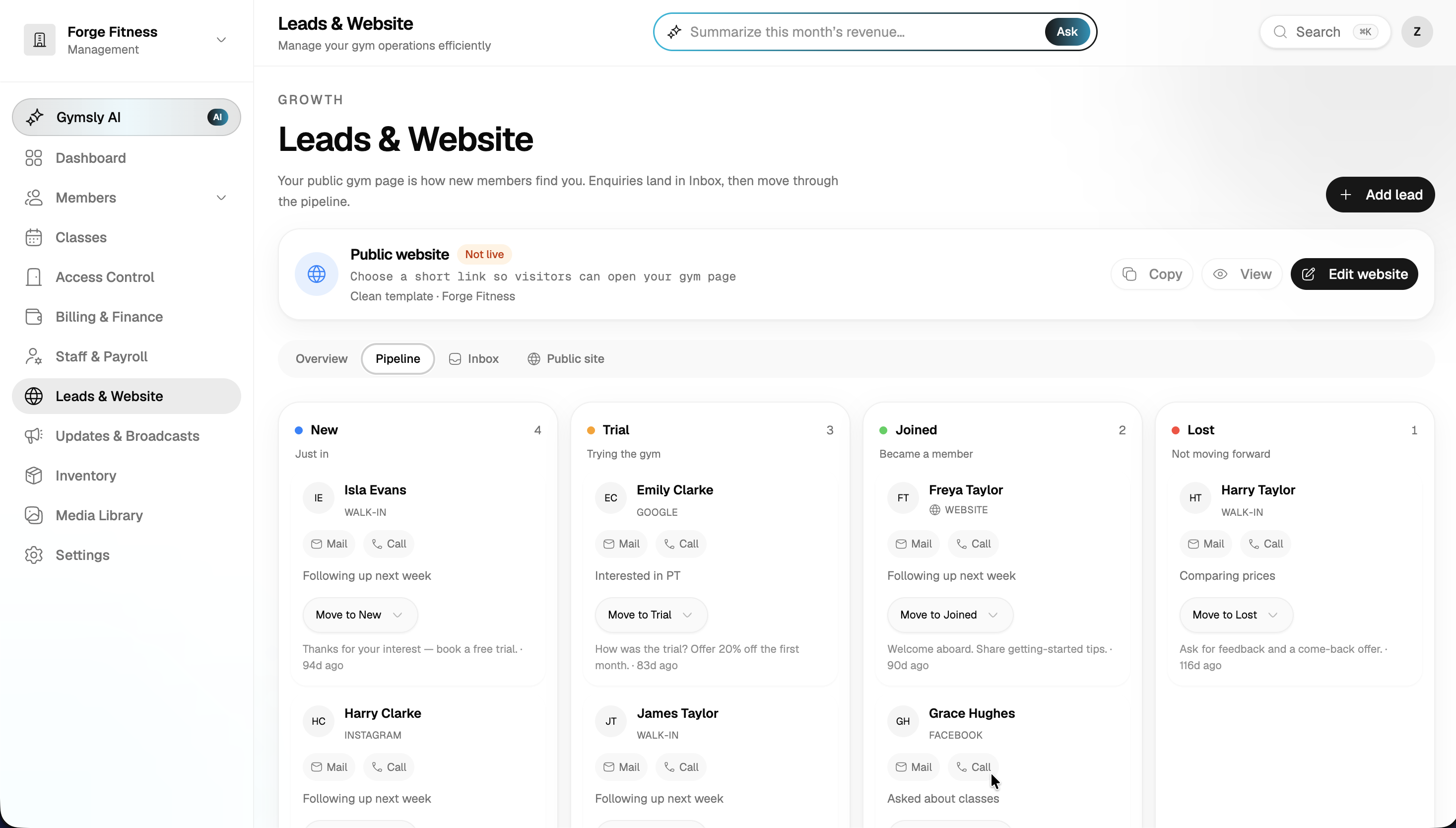Click the Add lead button
The width and height of the screenshot is (1456, 828).
pos(1380,195)
